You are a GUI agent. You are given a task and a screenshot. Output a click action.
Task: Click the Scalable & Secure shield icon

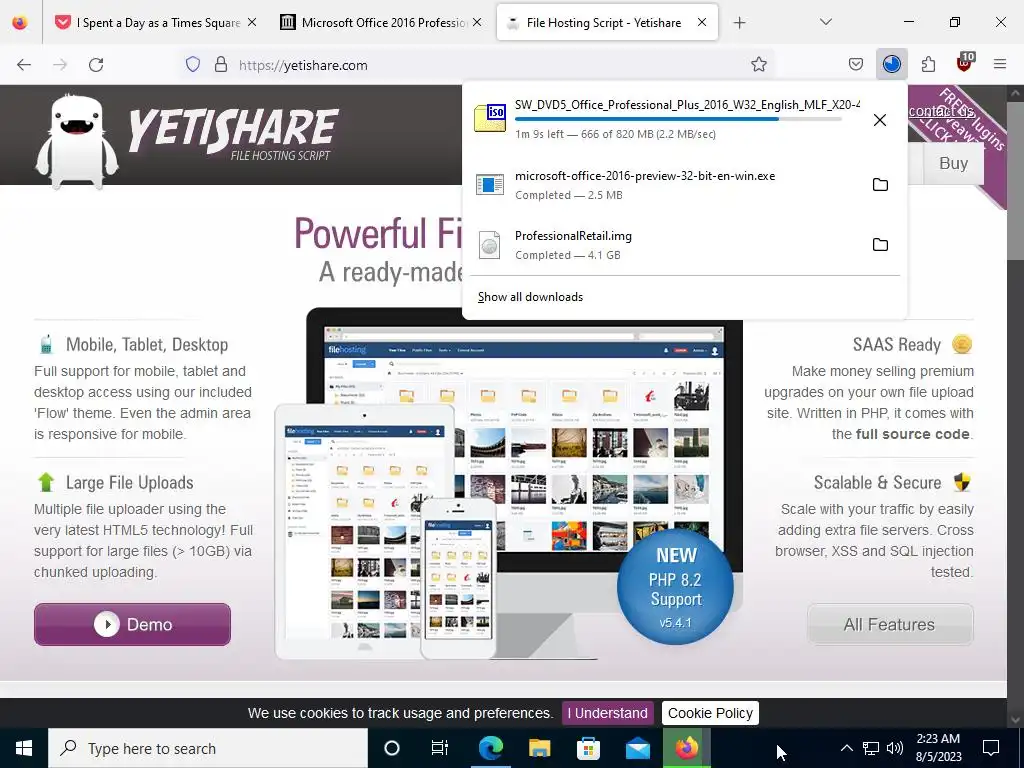coord(962,483)
